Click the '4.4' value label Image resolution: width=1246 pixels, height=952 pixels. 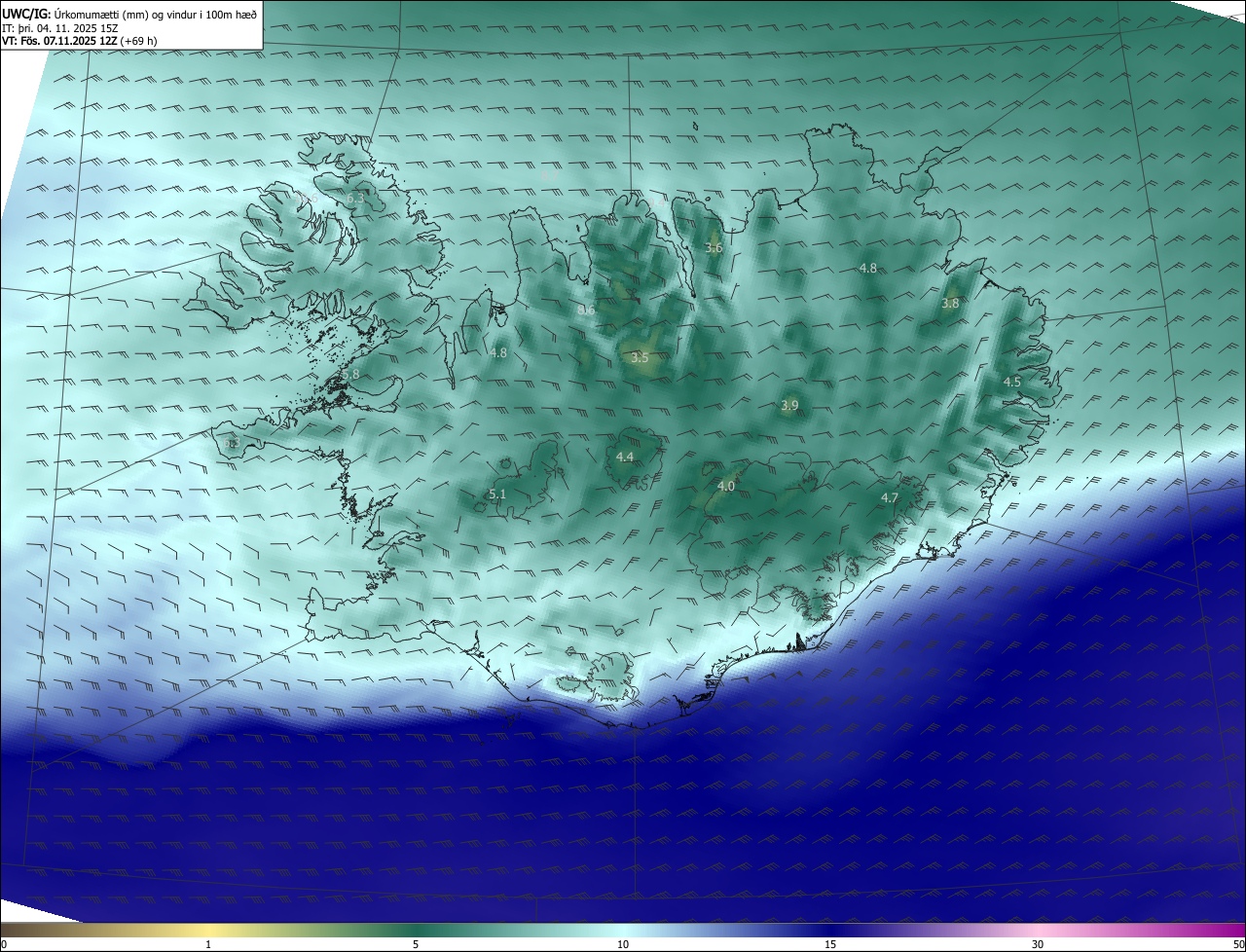click(625, 457)
